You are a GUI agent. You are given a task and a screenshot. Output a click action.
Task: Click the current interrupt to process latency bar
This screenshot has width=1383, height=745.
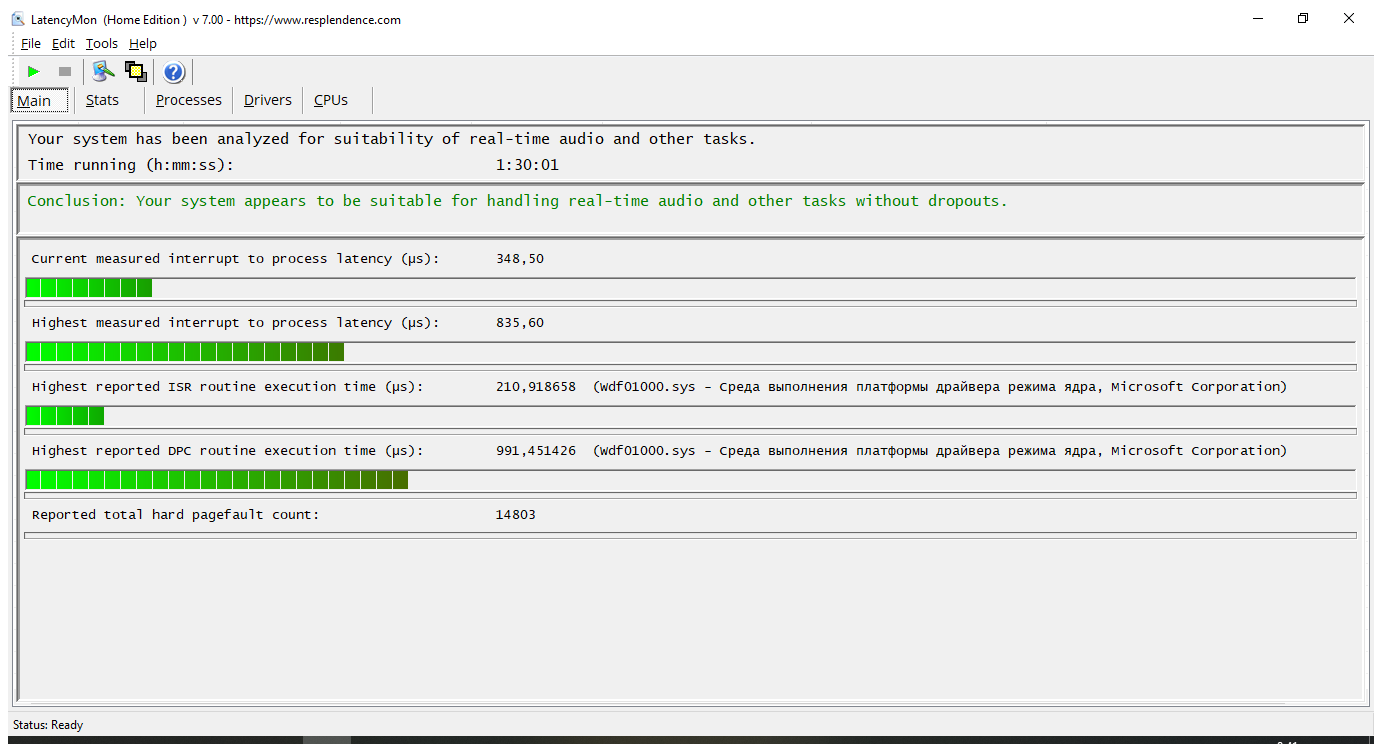point(690,288)
